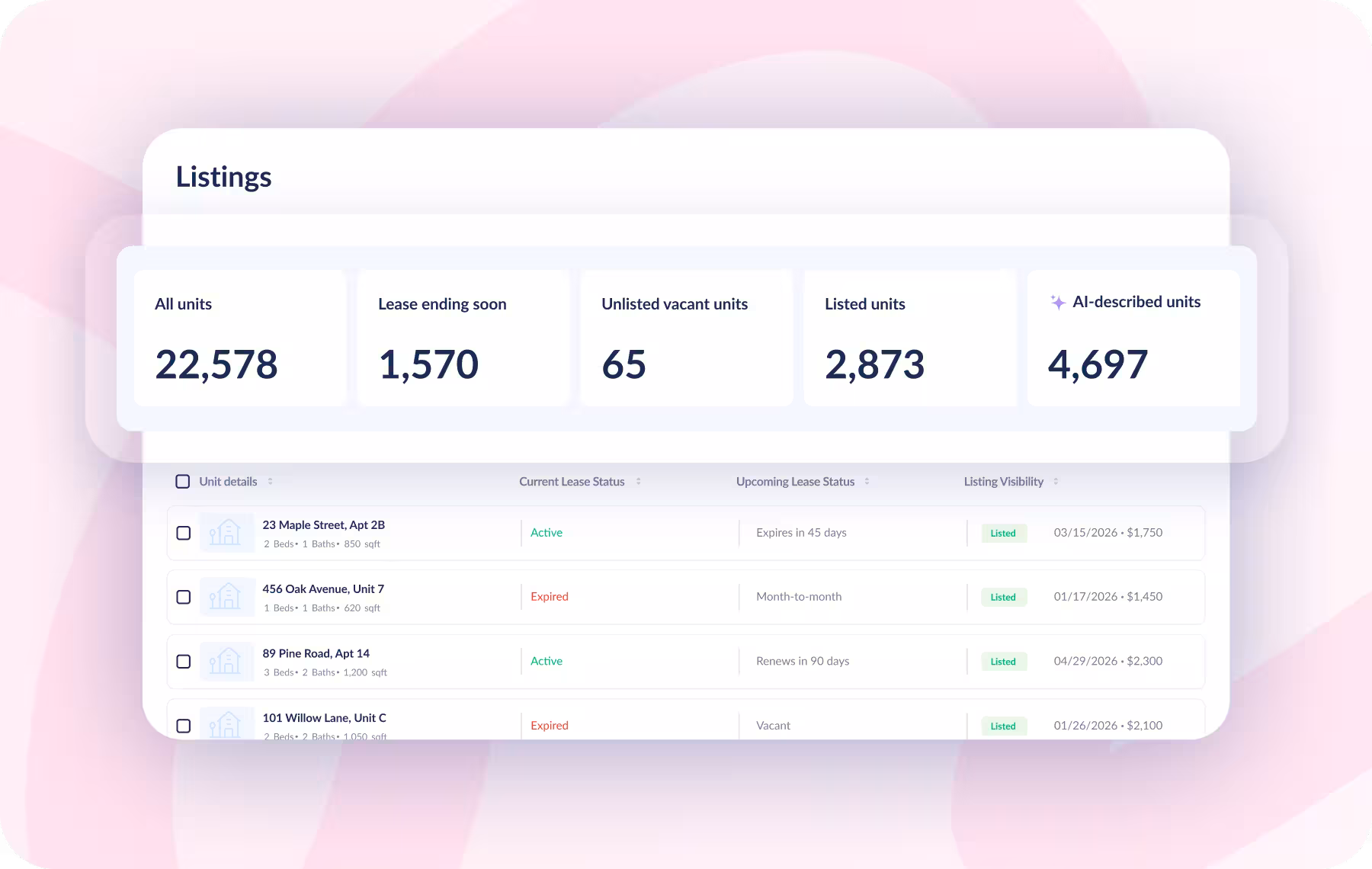Sort by Listing Visibility column arrows

[1056, 481]
